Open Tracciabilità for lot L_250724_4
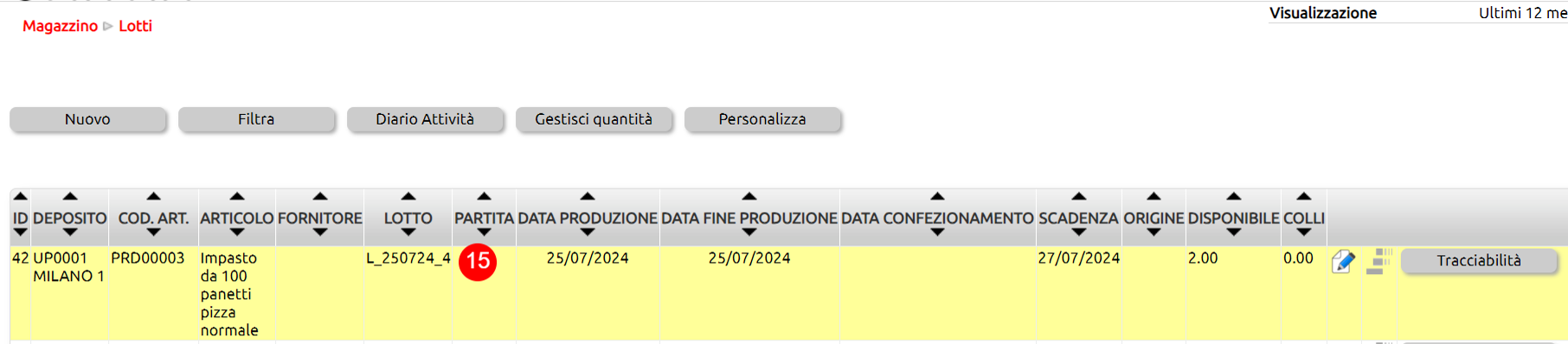This screenshot has width=1568, height=344. point(1479,261)
